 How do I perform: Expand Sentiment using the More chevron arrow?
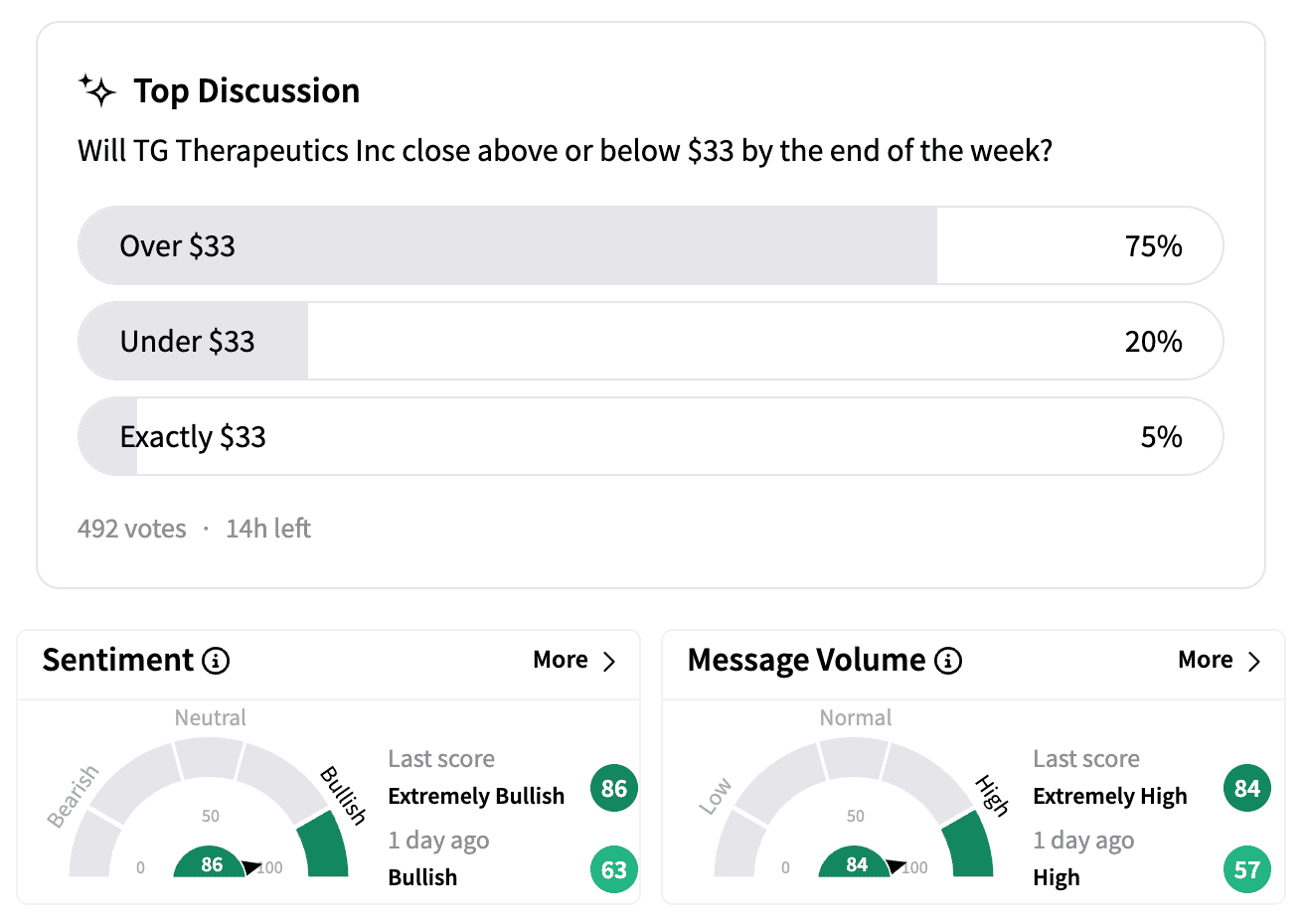click(609, 661)
